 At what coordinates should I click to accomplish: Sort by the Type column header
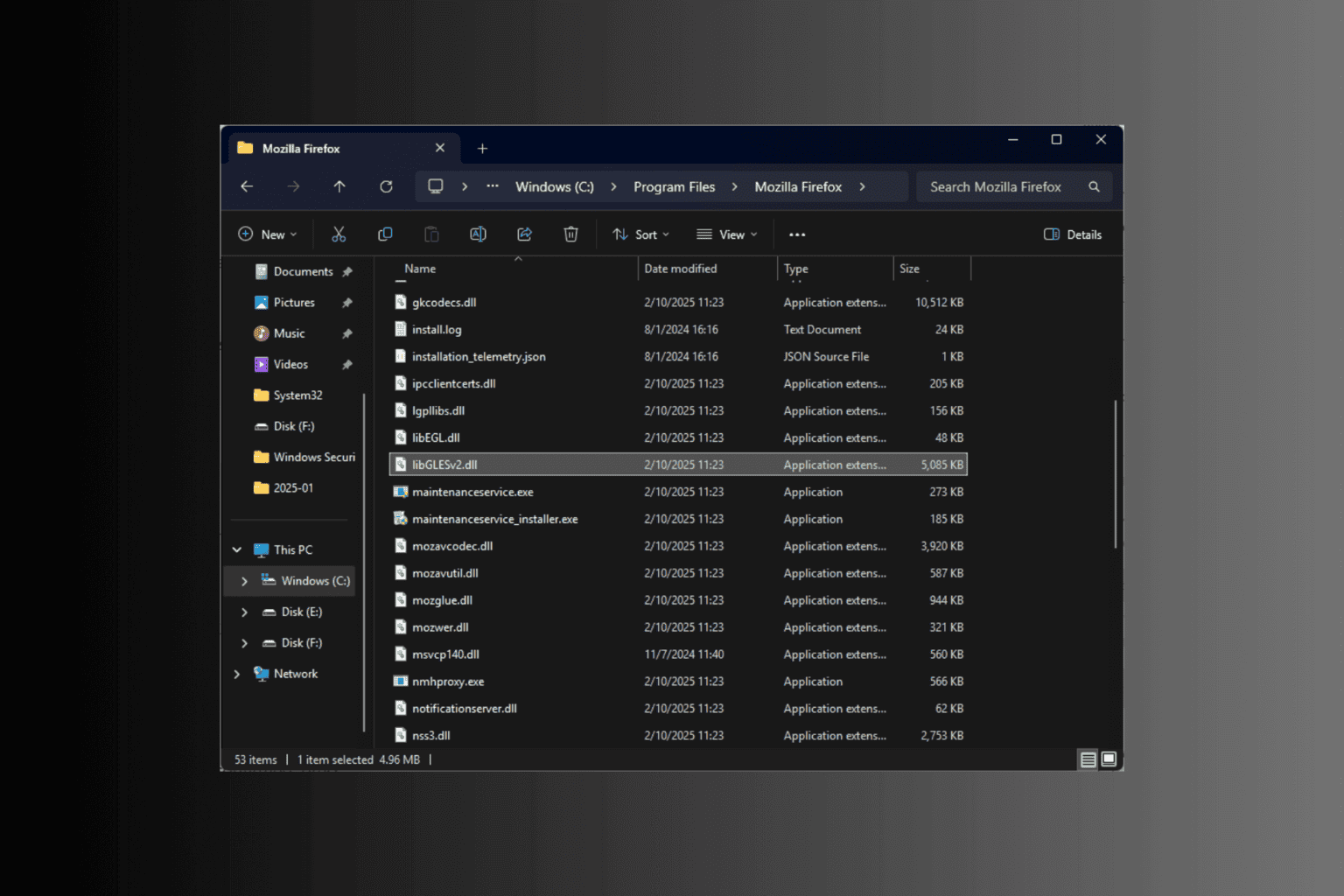(835, 269)
